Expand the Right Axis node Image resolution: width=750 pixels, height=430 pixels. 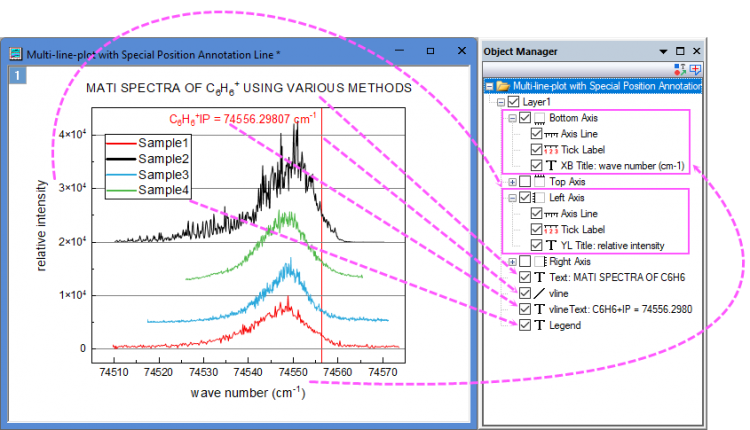(x=513, y=261)
